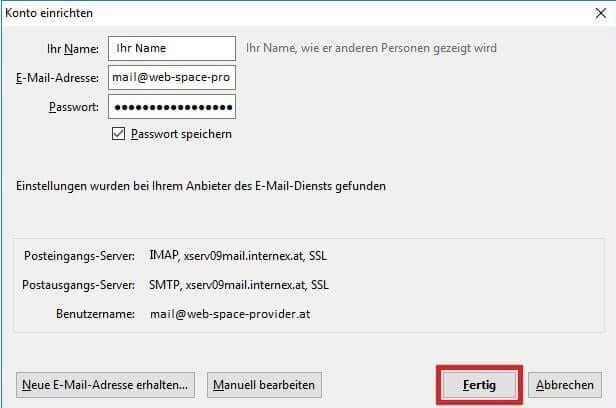Image resolution: width=616 pixels, height=408 pixels.
Task: Click the name hint text beside Ihr Name
Action: 371,48
